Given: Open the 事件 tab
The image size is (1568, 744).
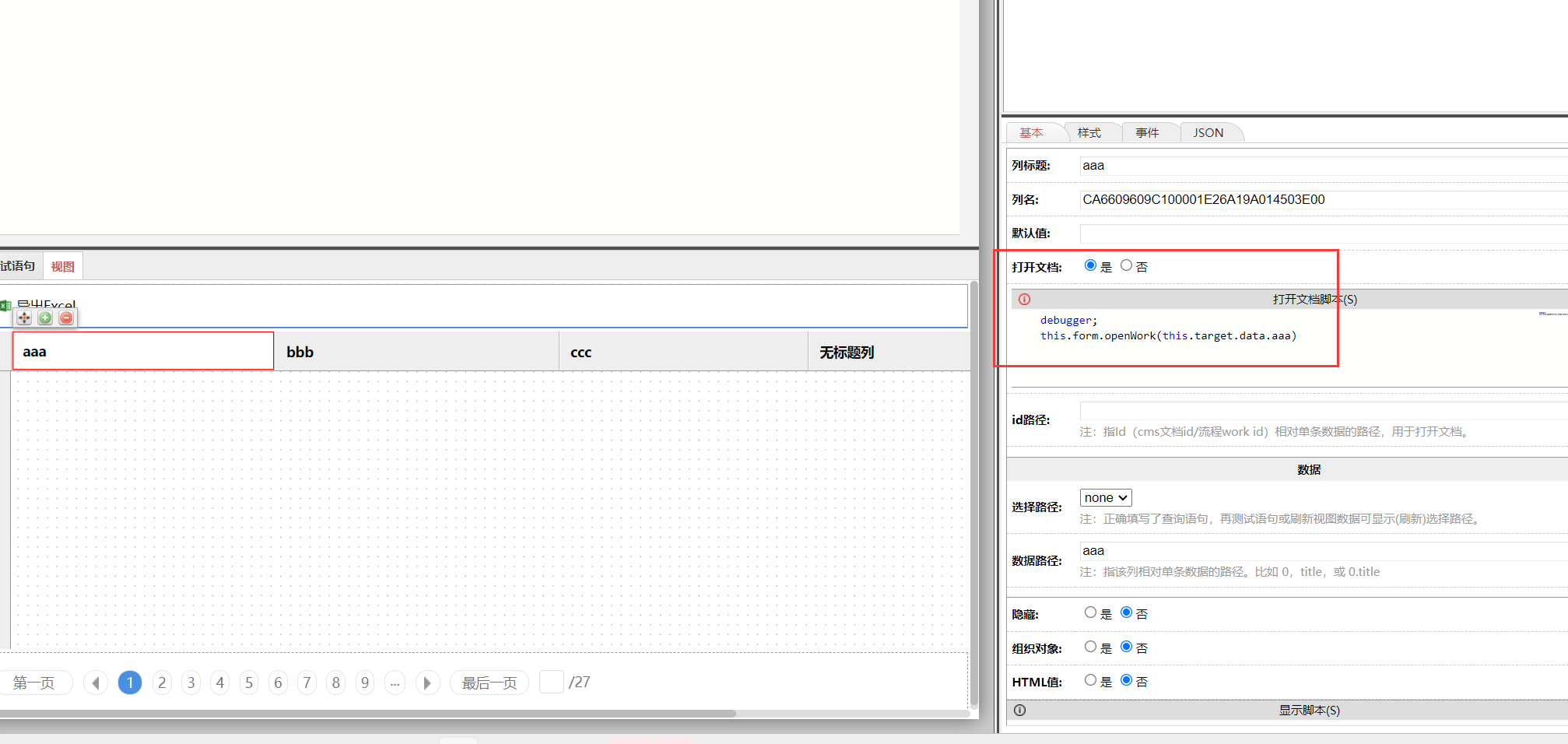Looking at the screenshot, I should 1147,132.
